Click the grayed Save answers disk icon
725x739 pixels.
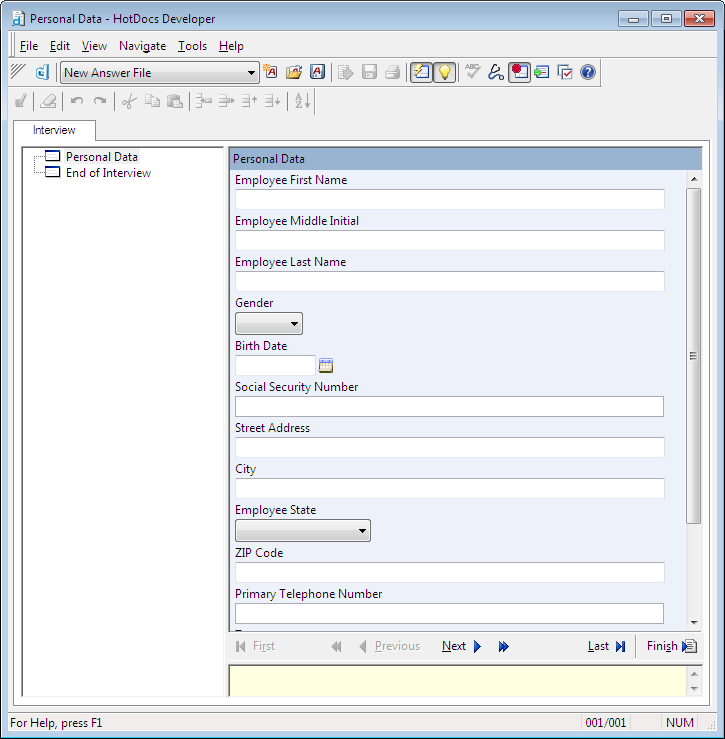(369, 72)
